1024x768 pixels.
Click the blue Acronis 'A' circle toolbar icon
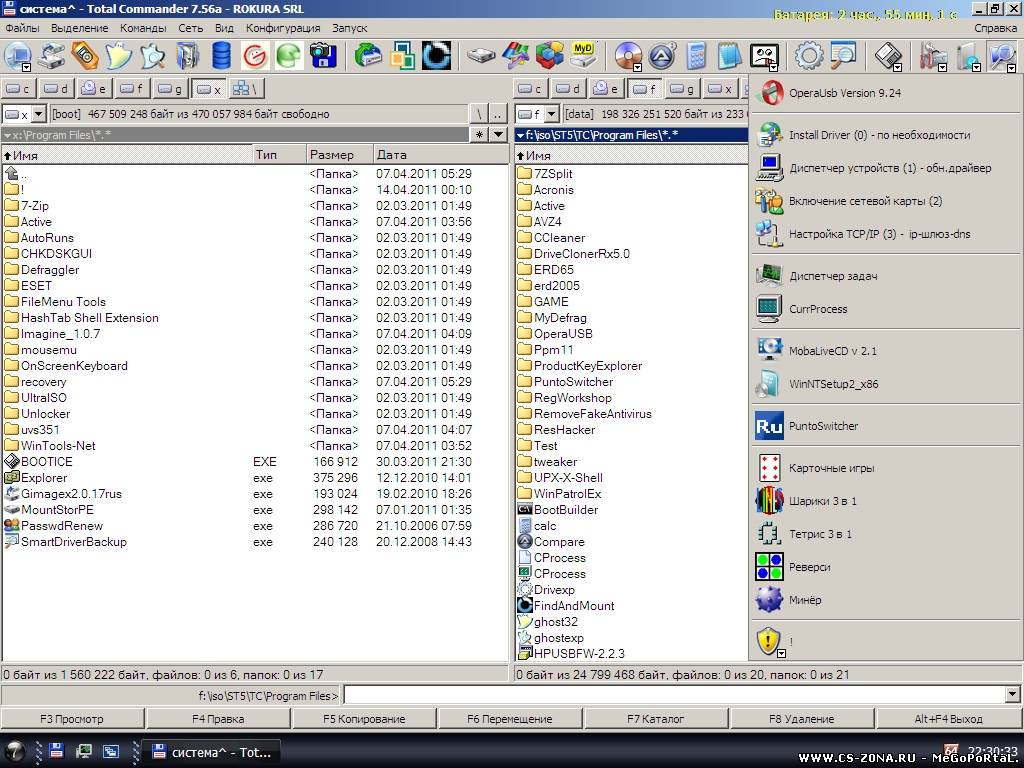pos(662,56)
